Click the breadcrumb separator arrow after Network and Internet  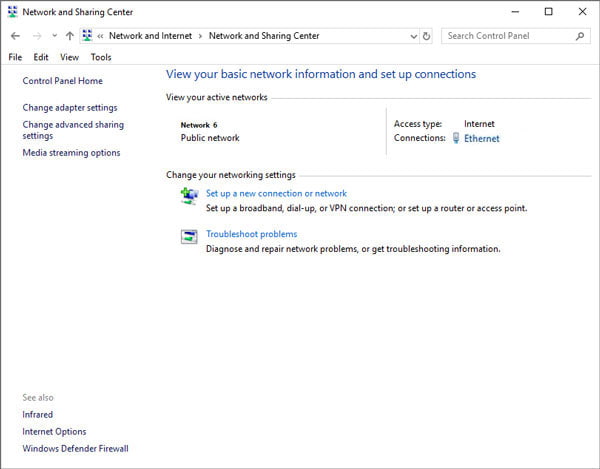pyautogui.click(x=200, y=36)
